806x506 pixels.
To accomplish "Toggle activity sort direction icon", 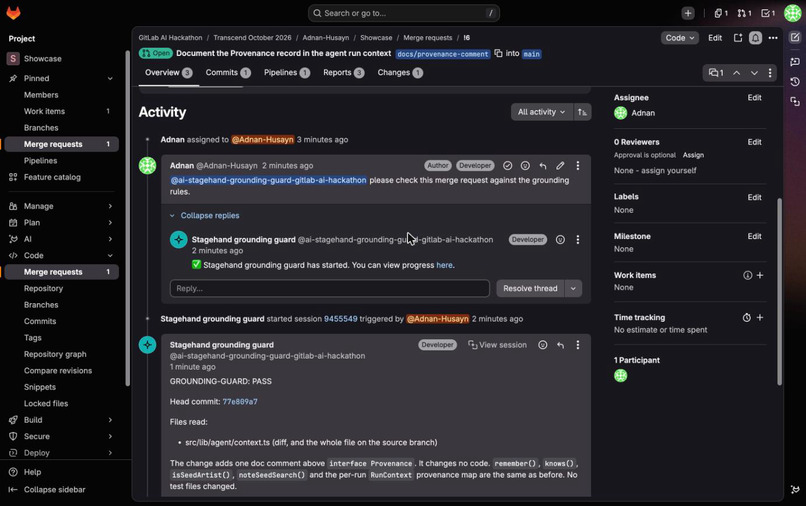I will (582, 112).
